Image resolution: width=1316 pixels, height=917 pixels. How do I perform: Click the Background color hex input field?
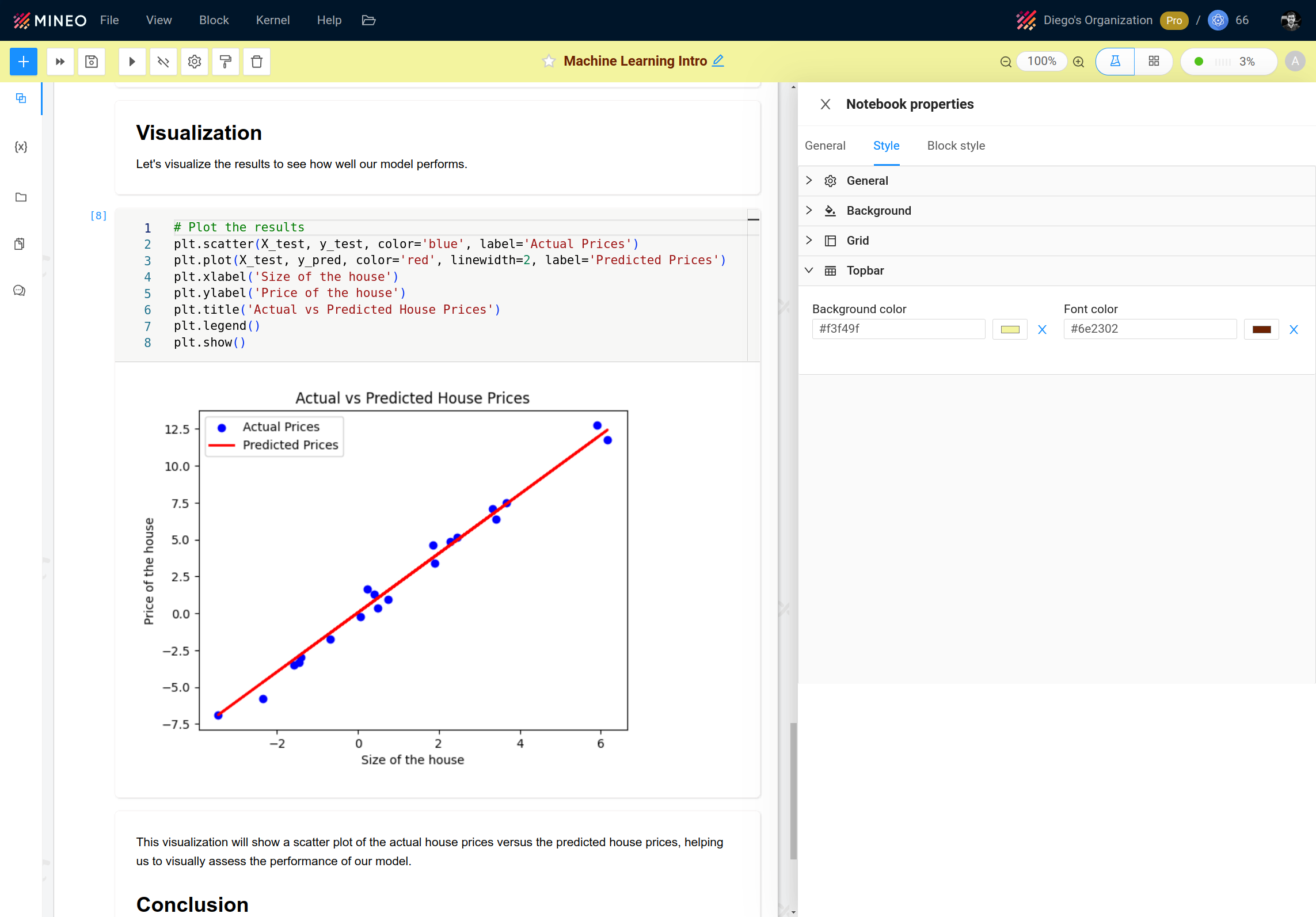[898, 329]
